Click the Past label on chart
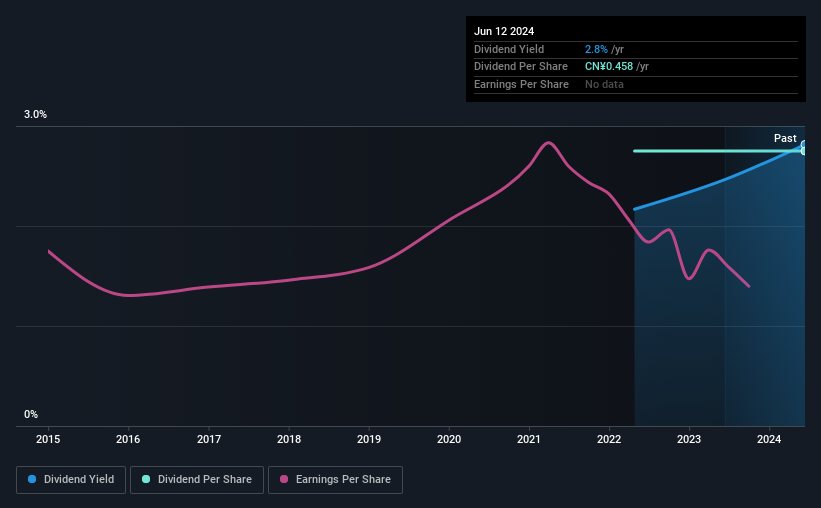This screenshot has width=821, height=508. (x=785, y=138)
